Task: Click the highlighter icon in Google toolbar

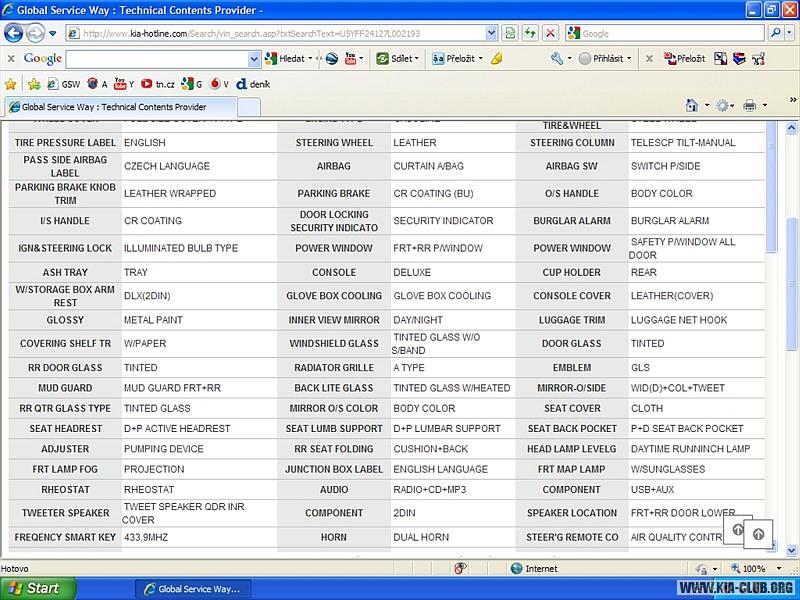Action: pos(497,59)
